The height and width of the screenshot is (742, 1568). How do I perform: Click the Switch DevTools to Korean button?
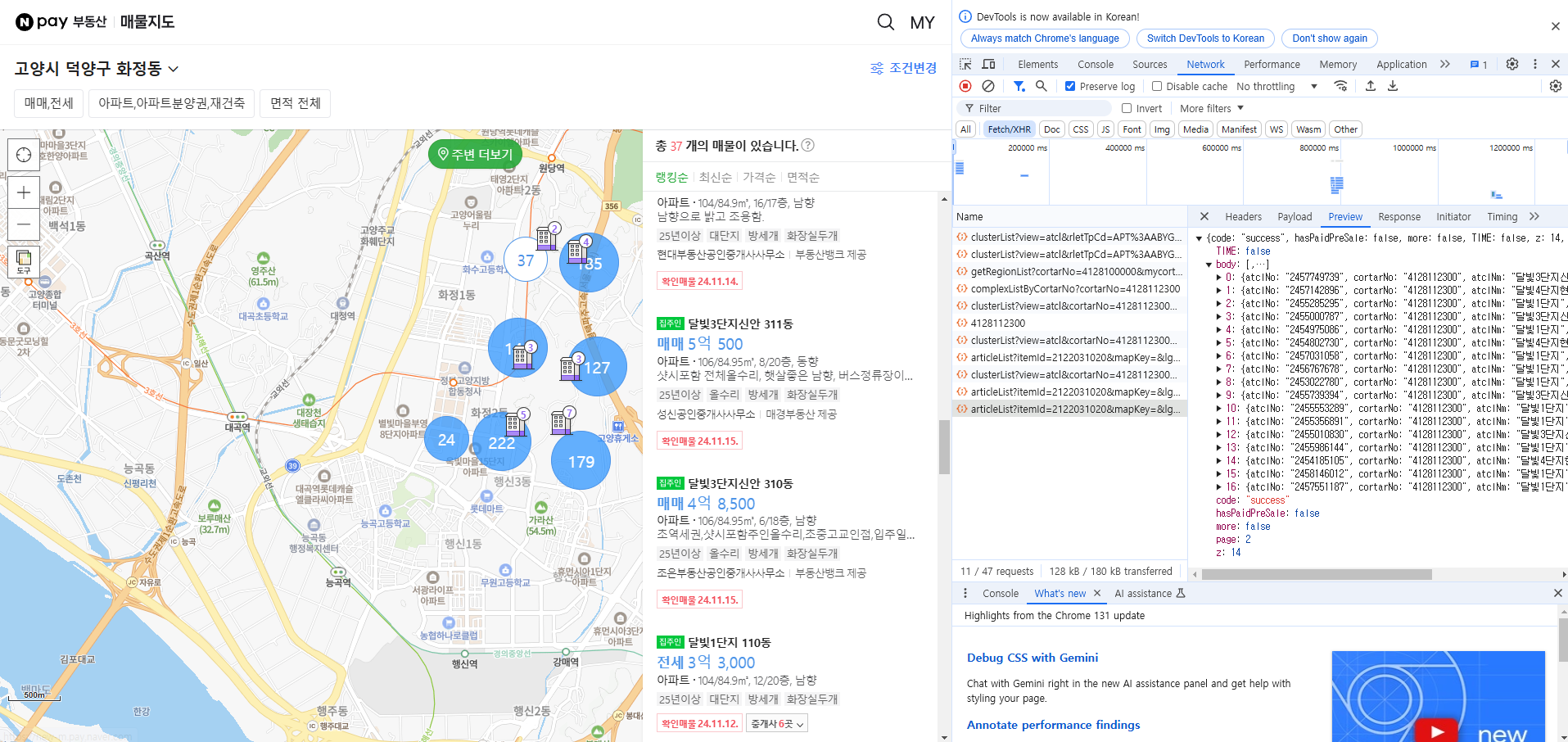(x=1204, y=38)
